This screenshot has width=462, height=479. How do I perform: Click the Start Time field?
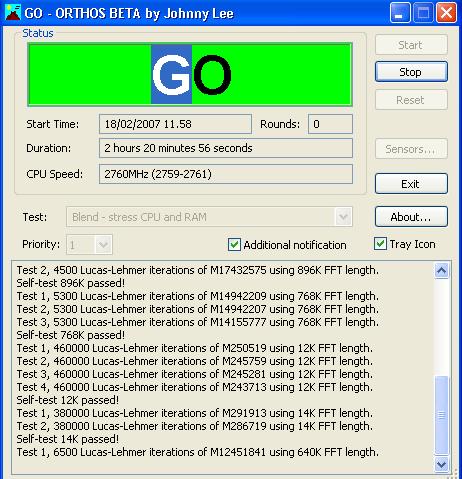pos(175,124)
